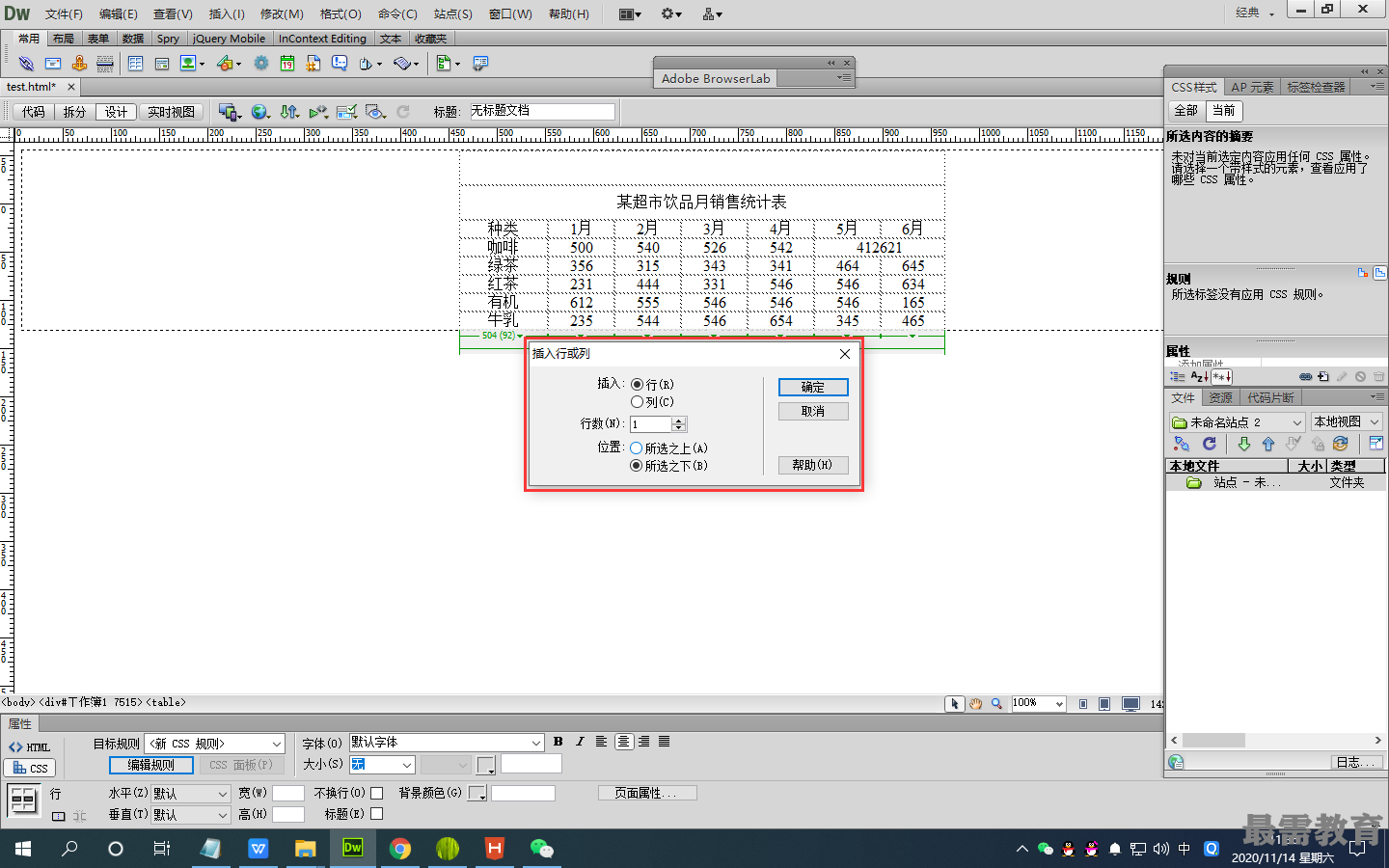Image resolution: width=1389 pixels, height=868 pixels.
Task: Select the 行(R) radio button
Action: pos(637,384)
